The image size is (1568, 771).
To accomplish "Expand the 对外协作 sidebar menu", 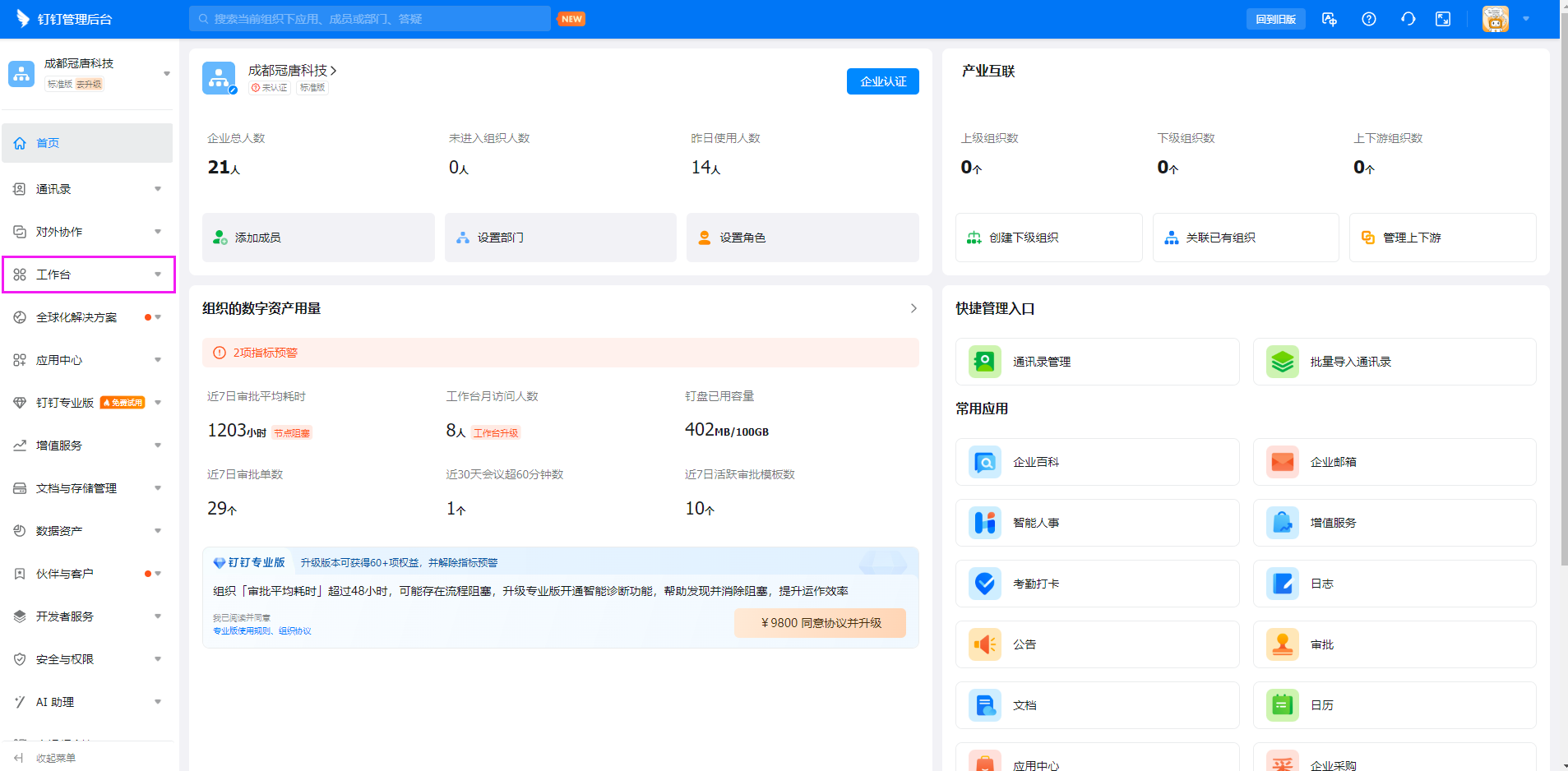I will click(x=158, y=232).
